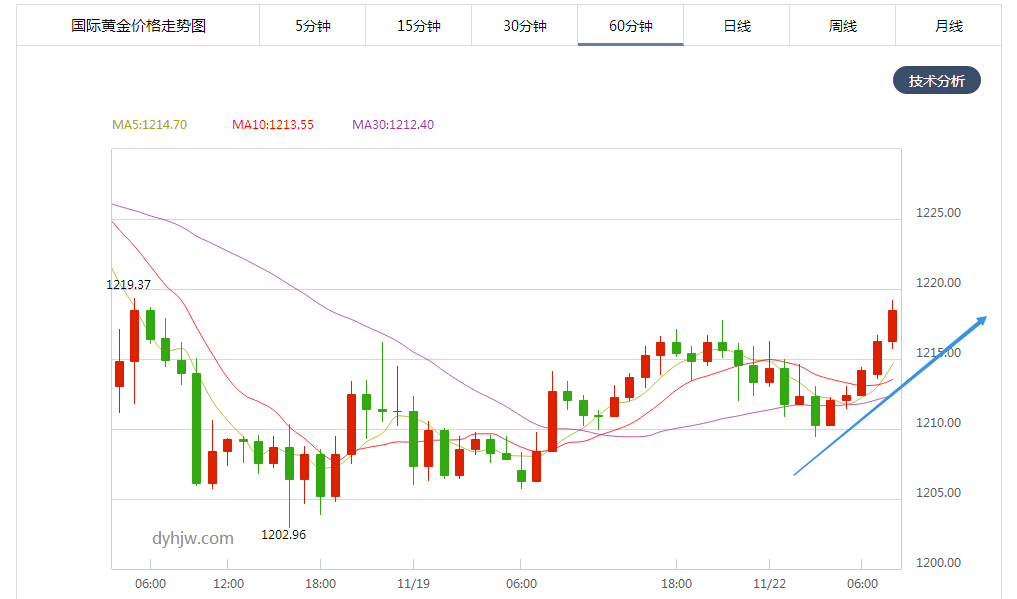The height and width of the screenshot is (599, 1017).
Task: Select the 11/19 date on the time axis
Action: (413, 584)
